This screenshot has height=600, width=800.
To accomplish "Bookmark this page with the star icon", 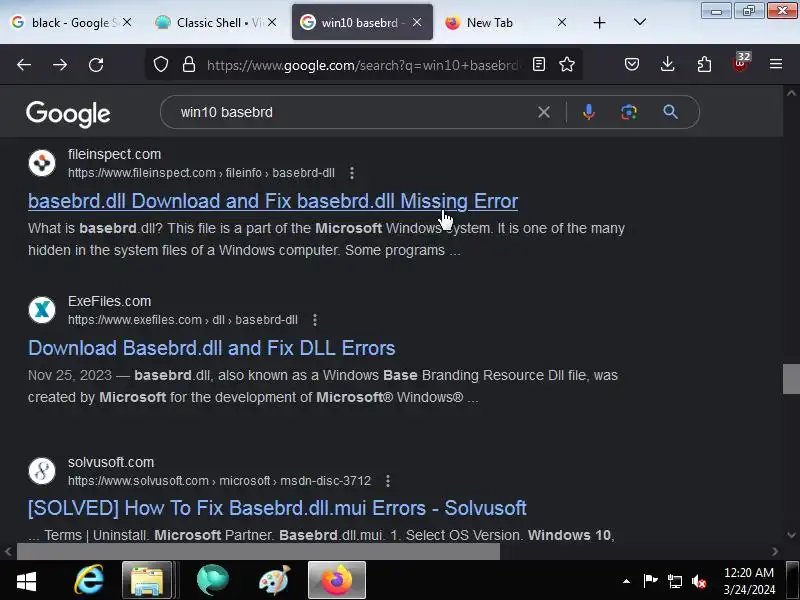I will tap(567, 64).
